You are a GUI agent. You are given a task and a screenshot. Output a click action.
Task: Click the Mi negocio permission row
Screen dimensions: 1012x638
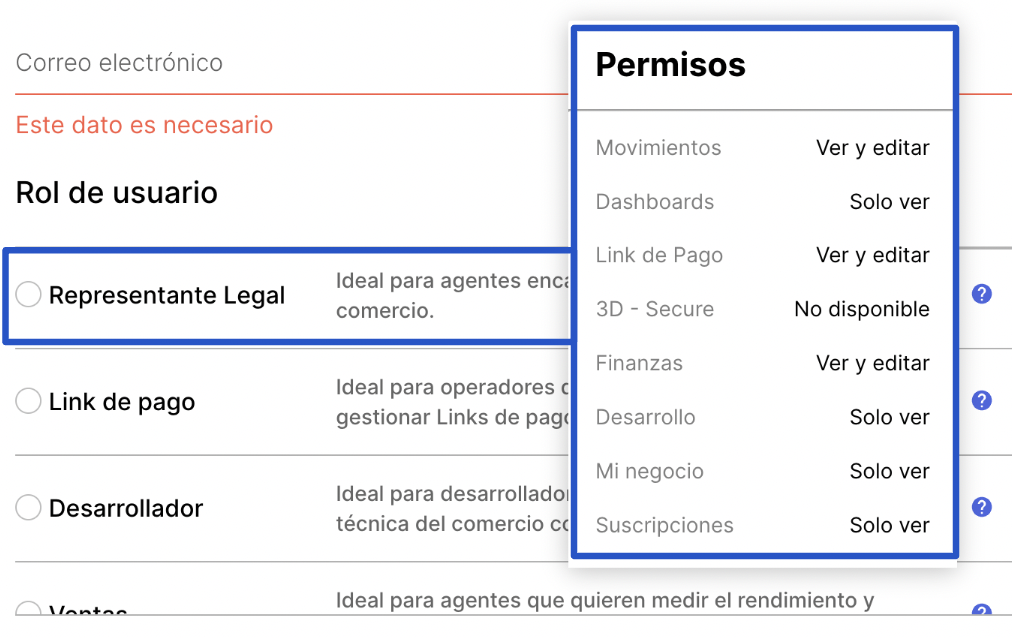[762, 472]
